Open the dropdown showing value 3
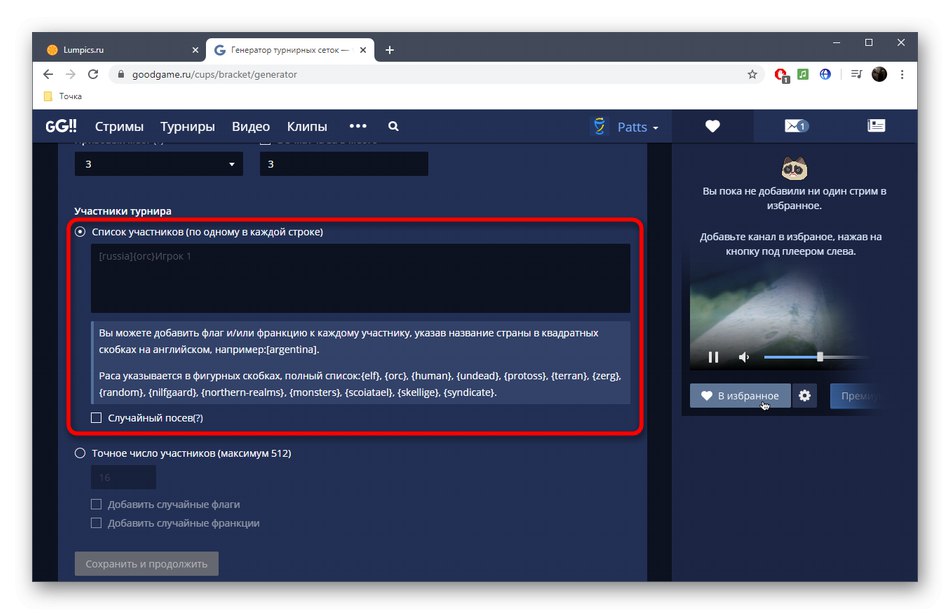Image resolution: width=950 pixels, height=614 pixels. (x=159, y=164)
